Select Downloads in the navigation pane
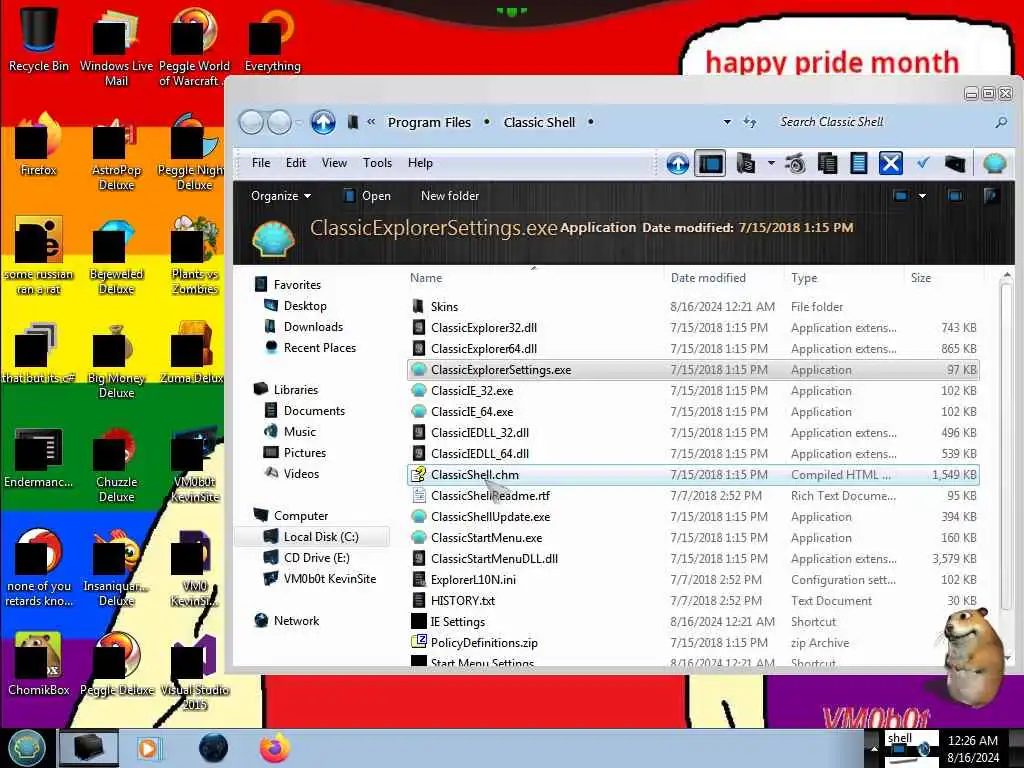This screenshot has width=1024, height=768. pyautogui.click(x=313, y=327)
